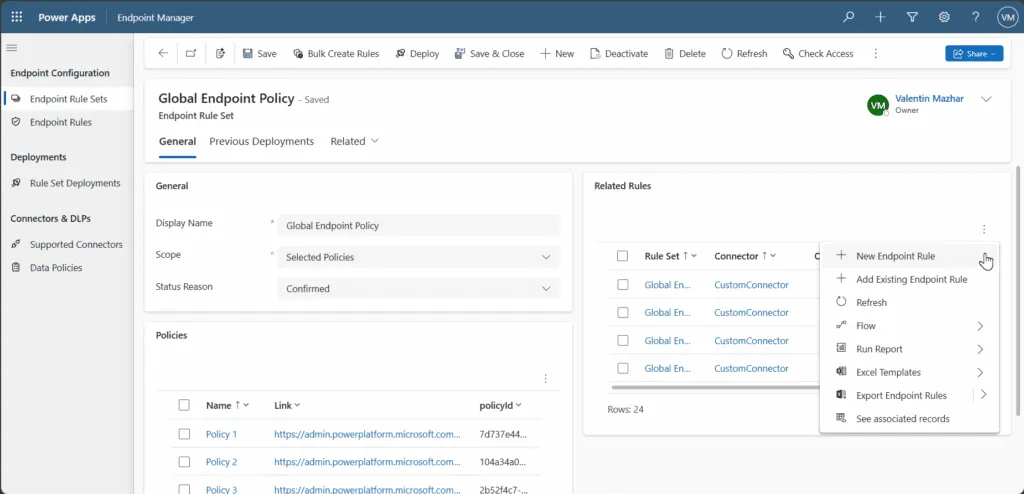1024x494 pixels.
Task: Open the help question mark icon
Action: click(976, 17)
